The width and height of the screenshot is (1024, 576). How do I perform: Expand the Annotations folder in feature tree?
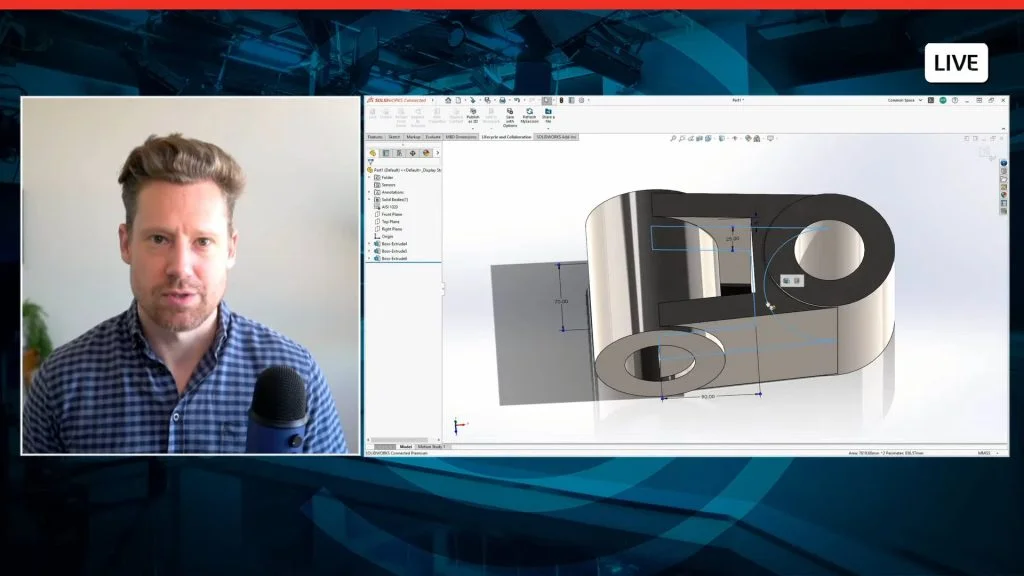point(369,192)
